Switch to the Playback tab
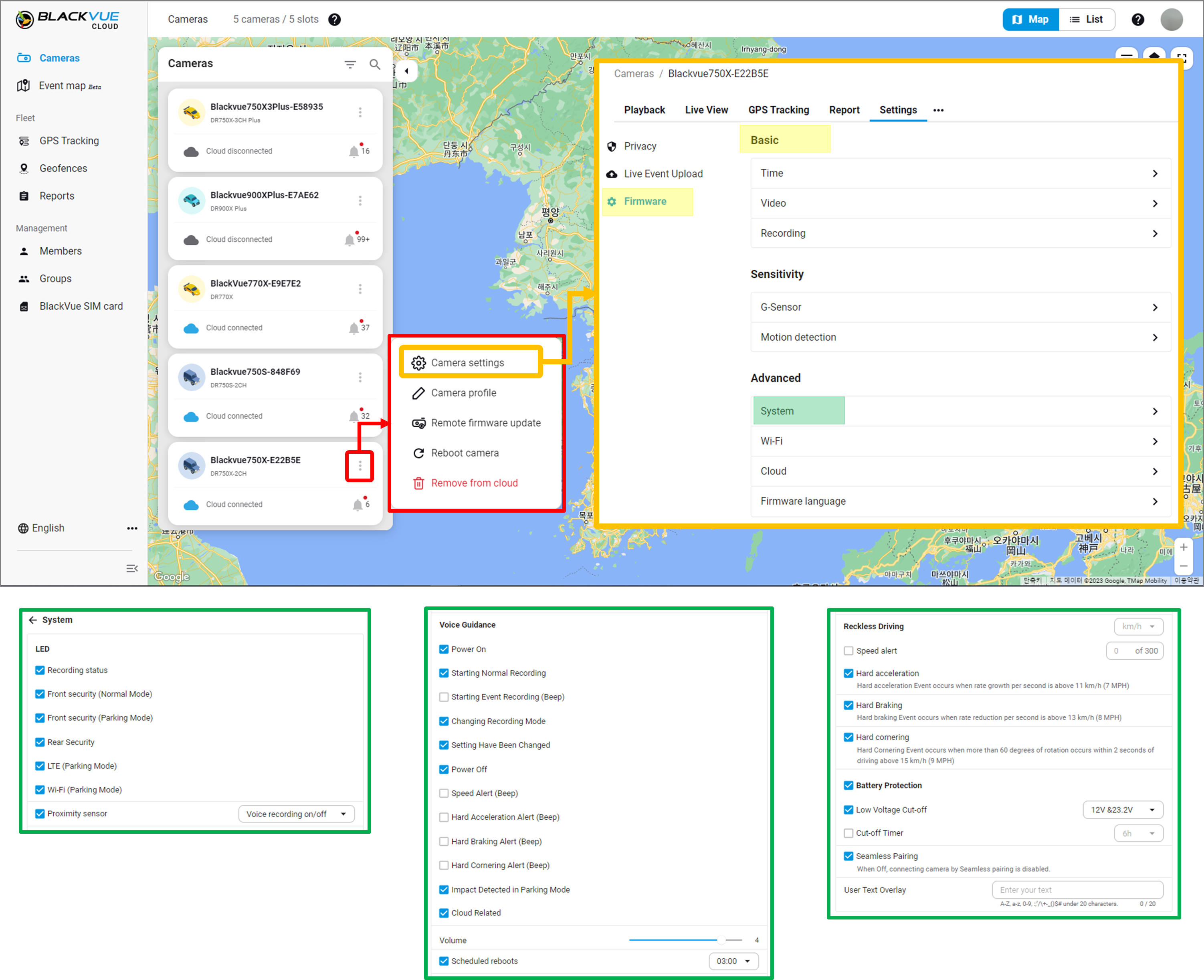 coord(644,110)
